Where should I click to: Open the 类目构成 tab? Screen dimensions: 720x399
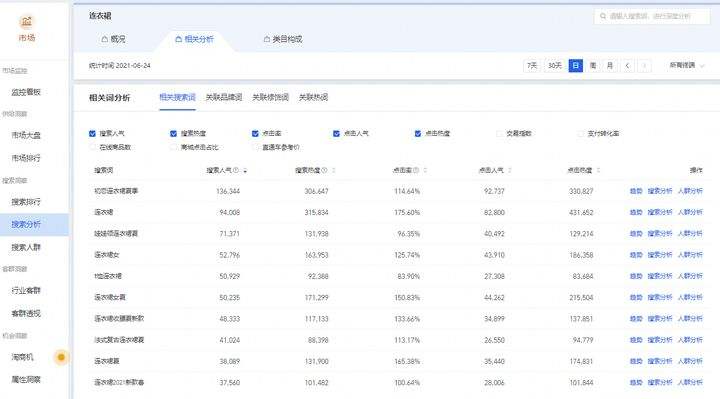tap(283, 39)
